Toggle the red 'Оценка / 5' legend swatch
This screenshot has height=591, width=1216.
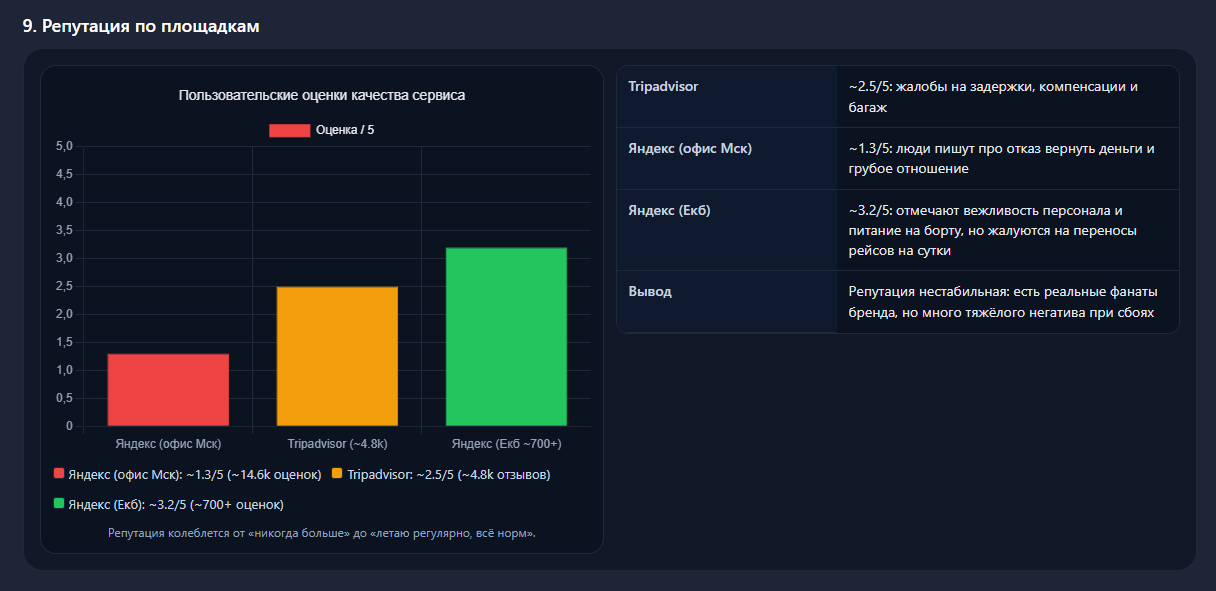(x=289, y=130)
